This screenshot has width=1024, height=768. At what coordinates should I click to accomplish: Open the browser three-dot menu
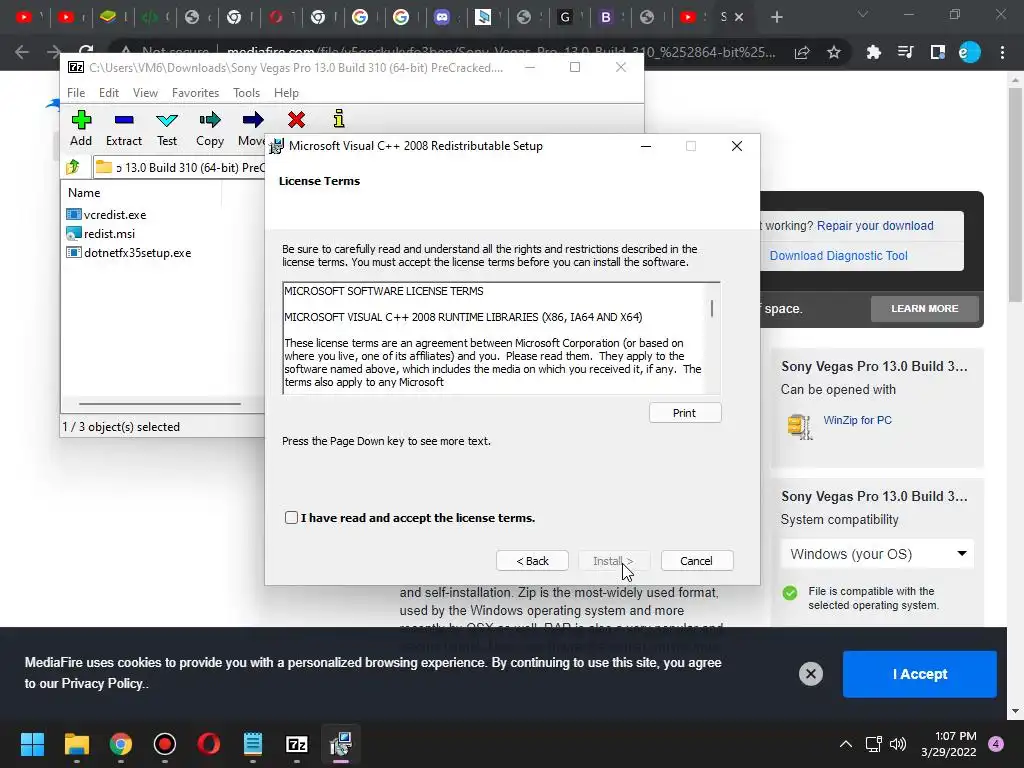point(1002,52)
